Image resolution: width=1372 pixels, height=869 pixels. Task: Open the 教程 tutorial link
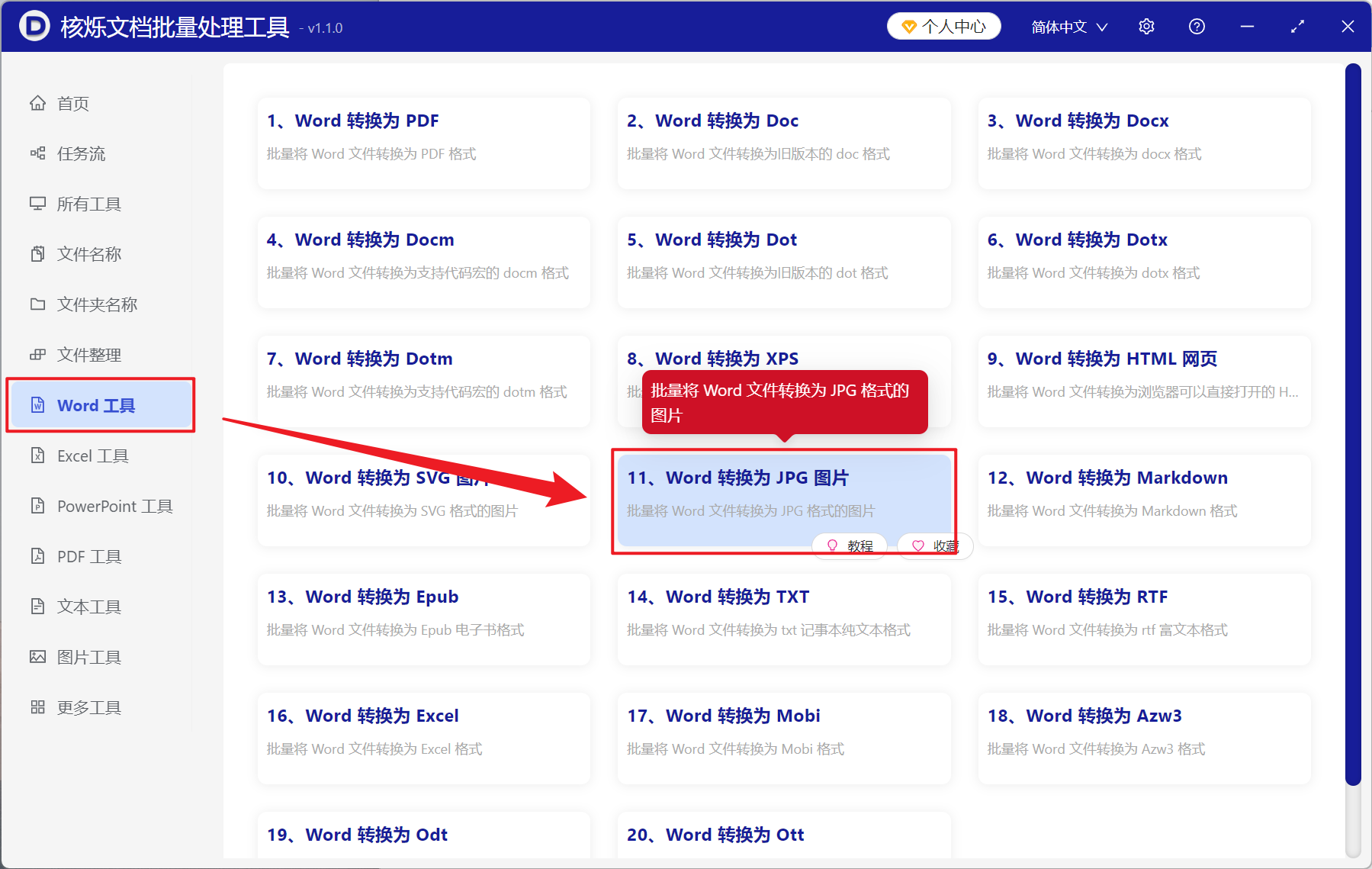pos(849,546)
